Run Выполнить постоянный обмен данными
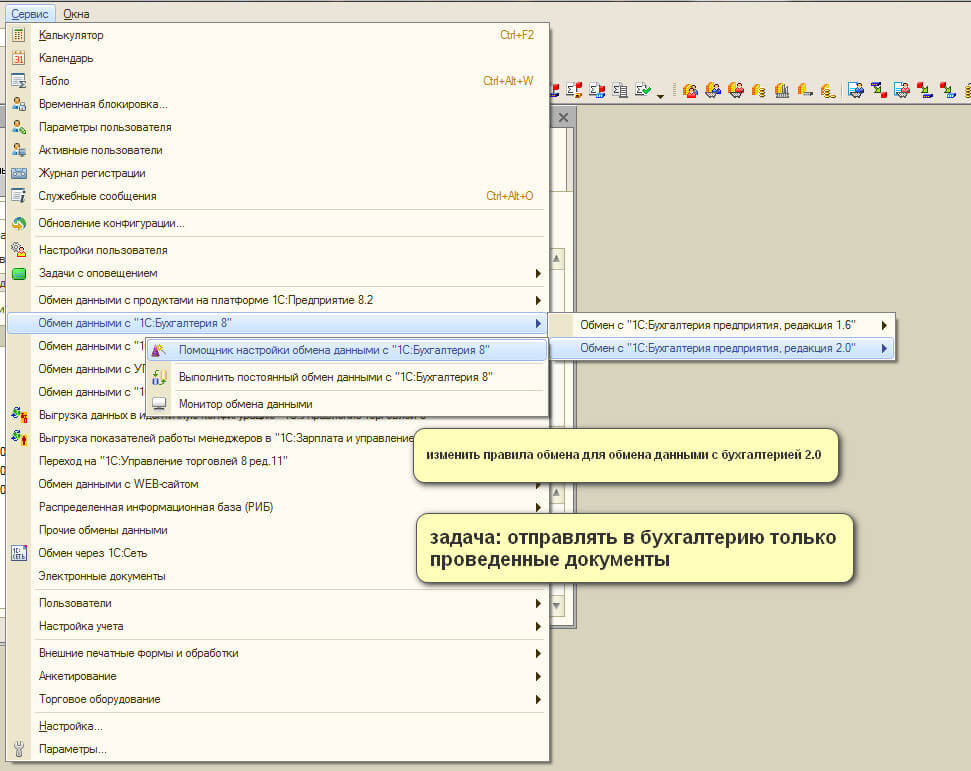Image resolution: width=971 pixels, height=771 pixels. point(335,377)
